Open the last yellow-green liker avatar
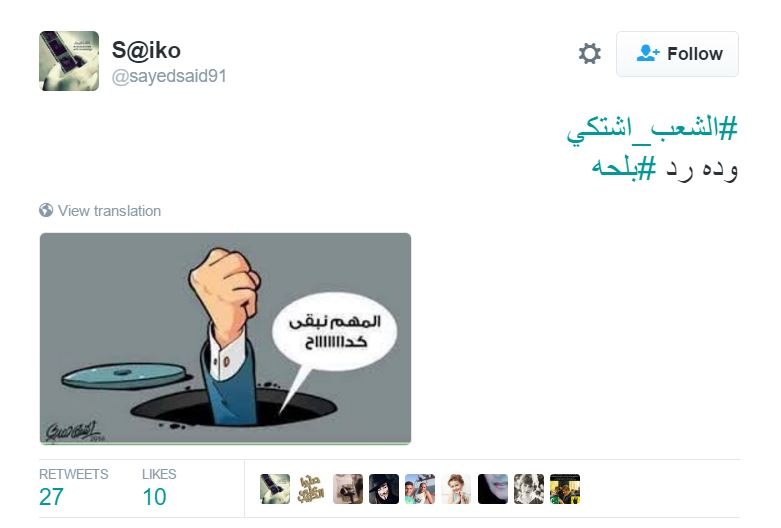Viewport: 781px width, 528px height. [x=565, y=489]
